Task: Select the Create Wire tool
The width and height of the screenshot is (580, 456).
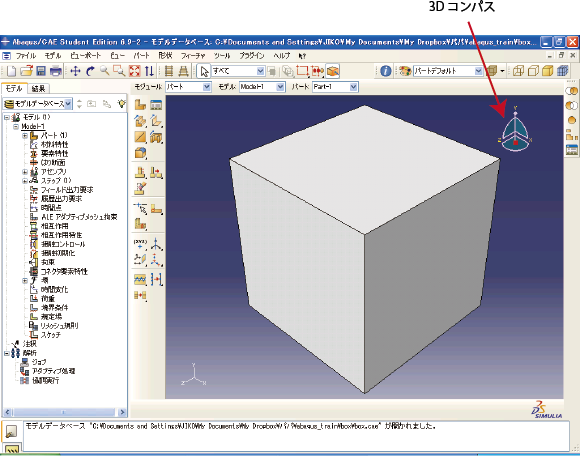Action: click(140, 137)
